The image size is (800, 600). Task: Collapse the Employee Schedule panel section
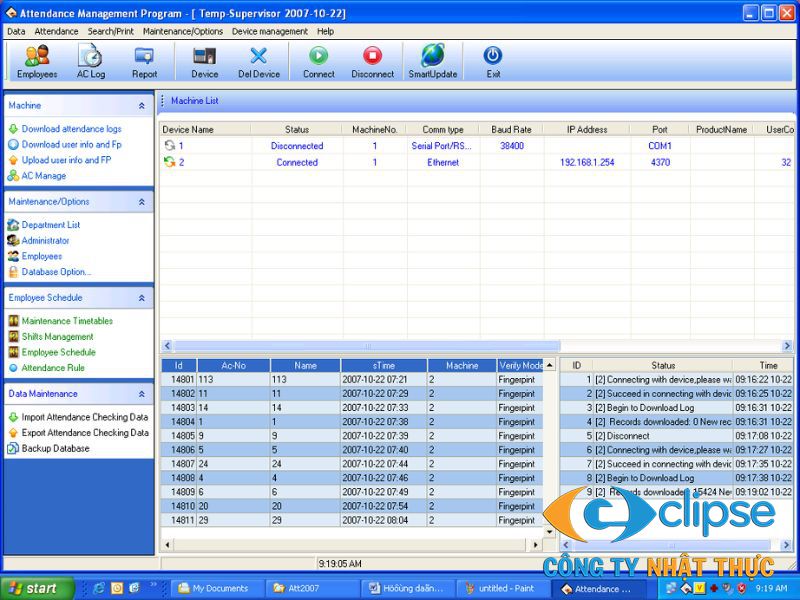pyautogui.click(x=142, y=298)
